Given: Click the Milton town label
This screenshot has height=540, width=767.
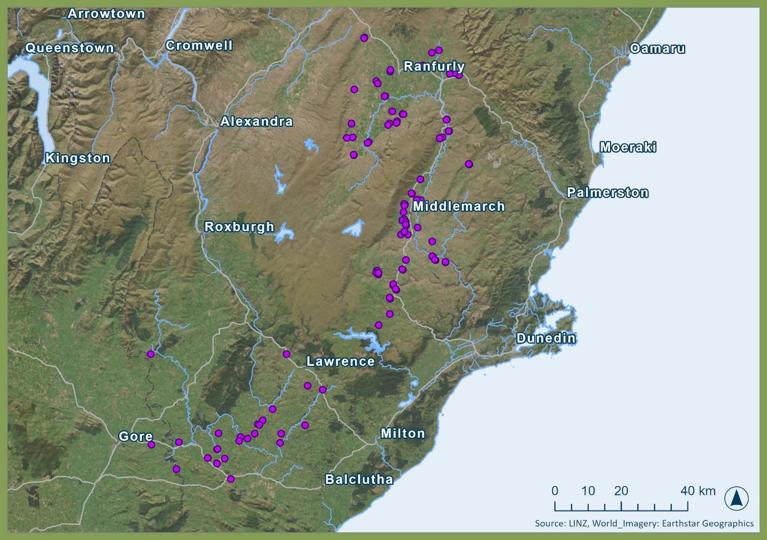Looking at the screenshot, I should tap(402, 433).
